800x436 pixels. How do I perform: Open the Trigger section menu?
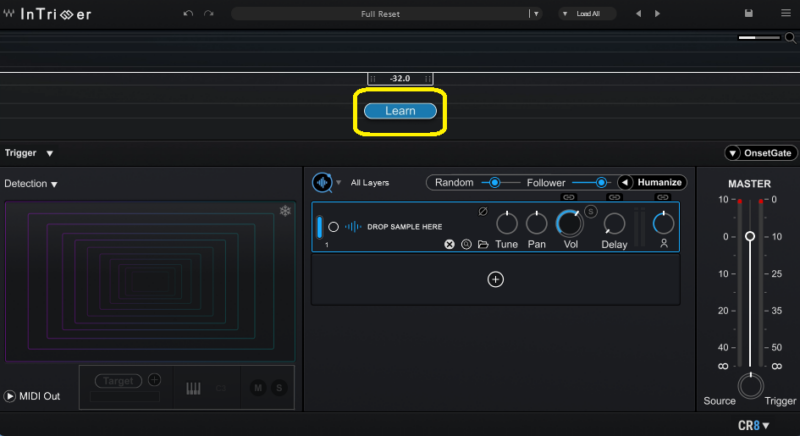click(x=49, y=153)
